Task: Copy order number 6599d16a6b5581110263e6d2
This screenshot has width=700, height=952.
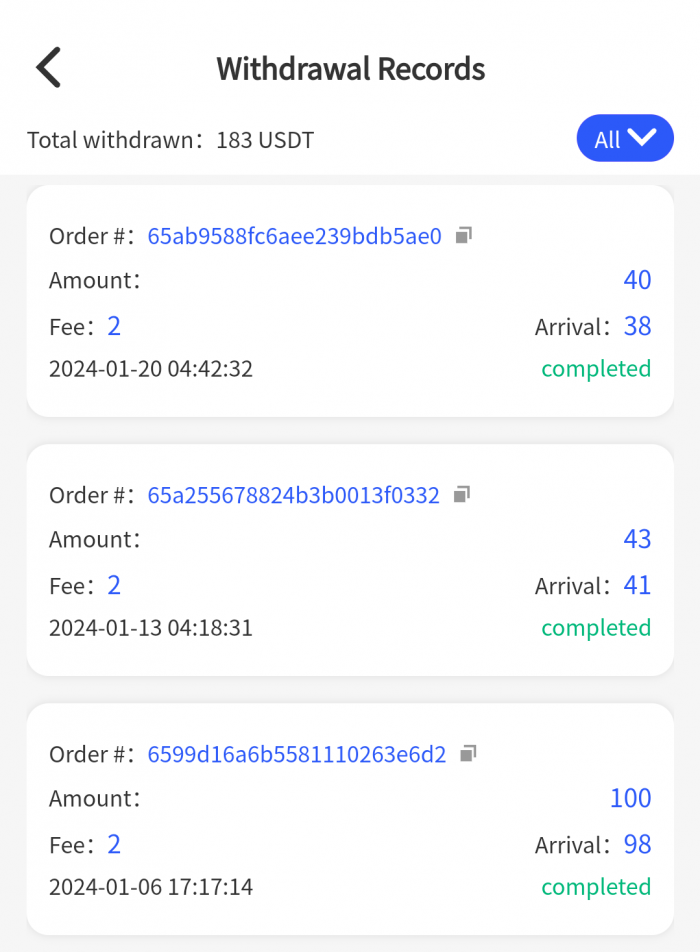Action: click(x=467, y=753)
